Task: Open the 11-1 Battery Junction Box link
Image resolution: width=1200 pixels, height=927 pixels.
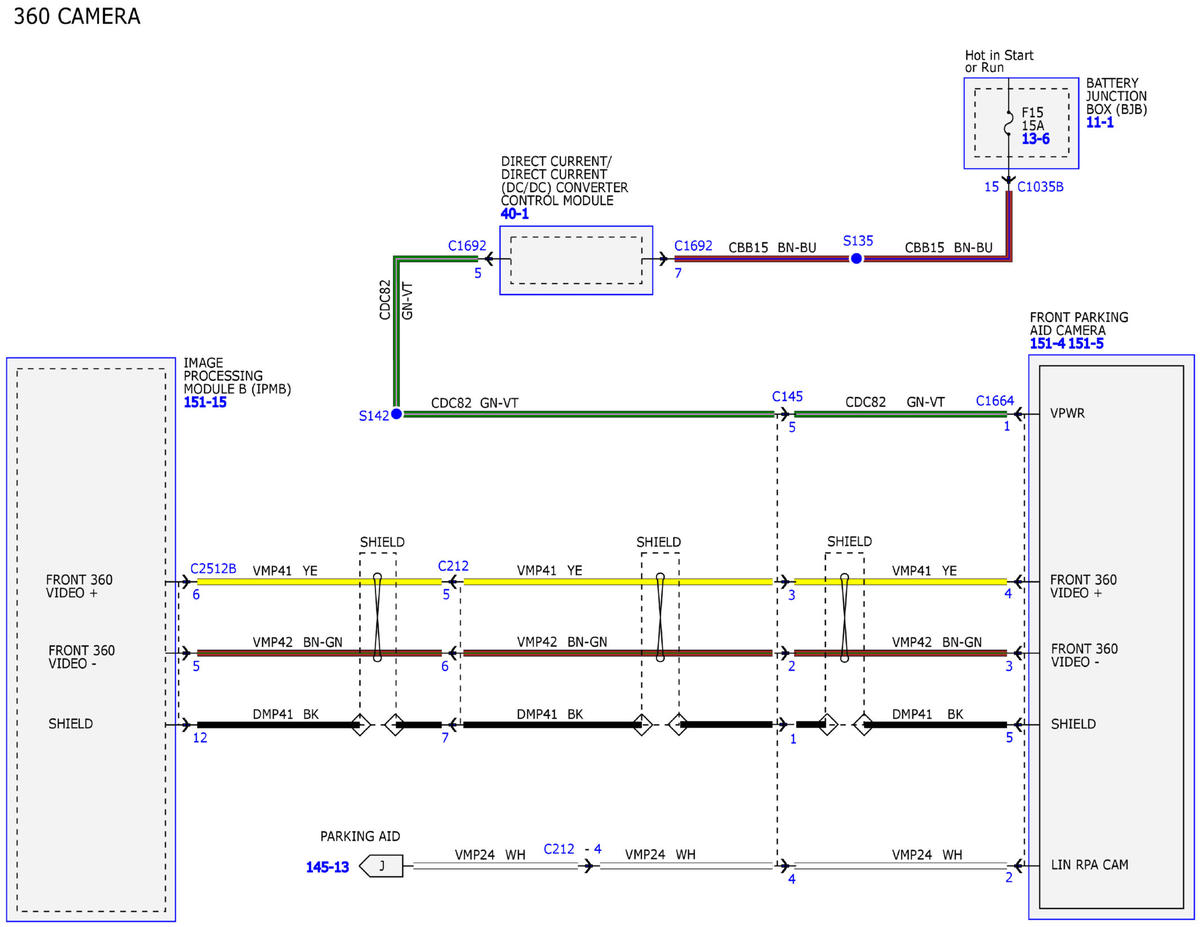Action: [1100, 123]
